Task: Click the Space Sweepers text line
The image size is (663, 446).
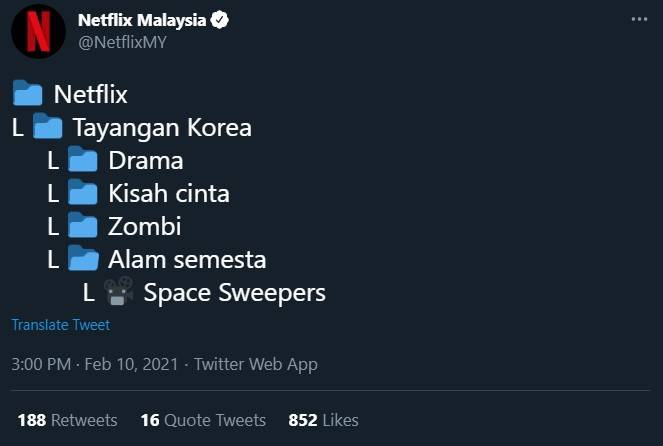Action: coord(234,293)
